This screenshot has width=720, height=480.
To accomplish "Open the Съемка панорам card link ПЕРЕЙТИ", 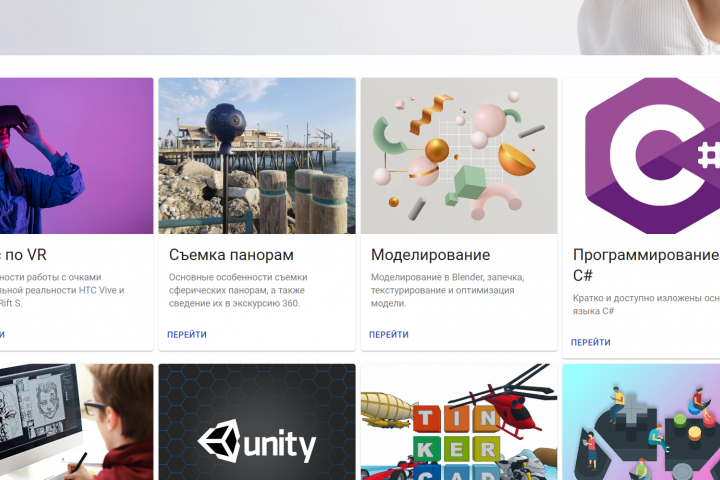I will tap(187, 335).
